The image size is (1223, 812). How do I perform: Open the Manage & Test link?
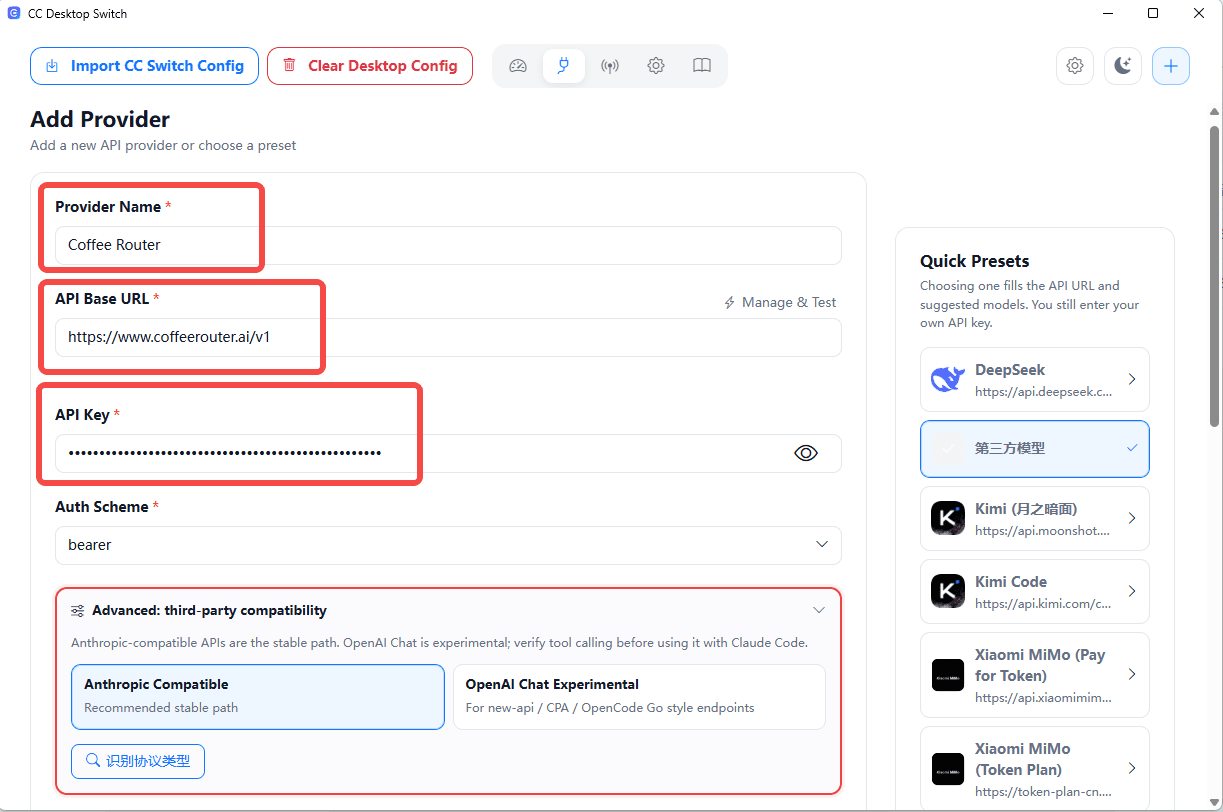(780, 302)
